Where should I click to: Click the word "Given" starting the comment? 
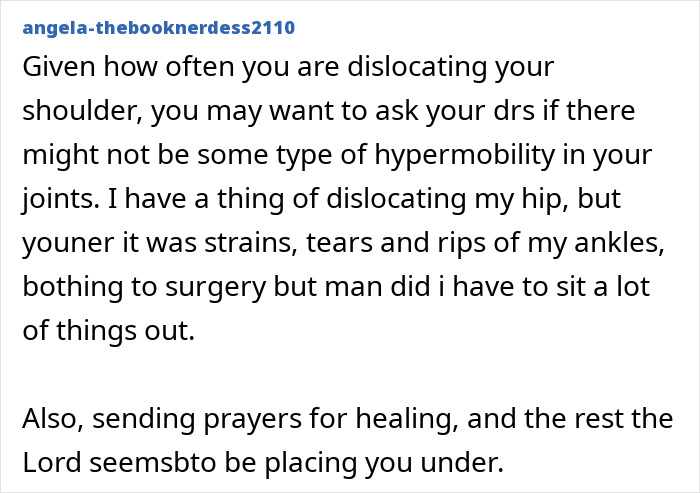click(57, 69)
